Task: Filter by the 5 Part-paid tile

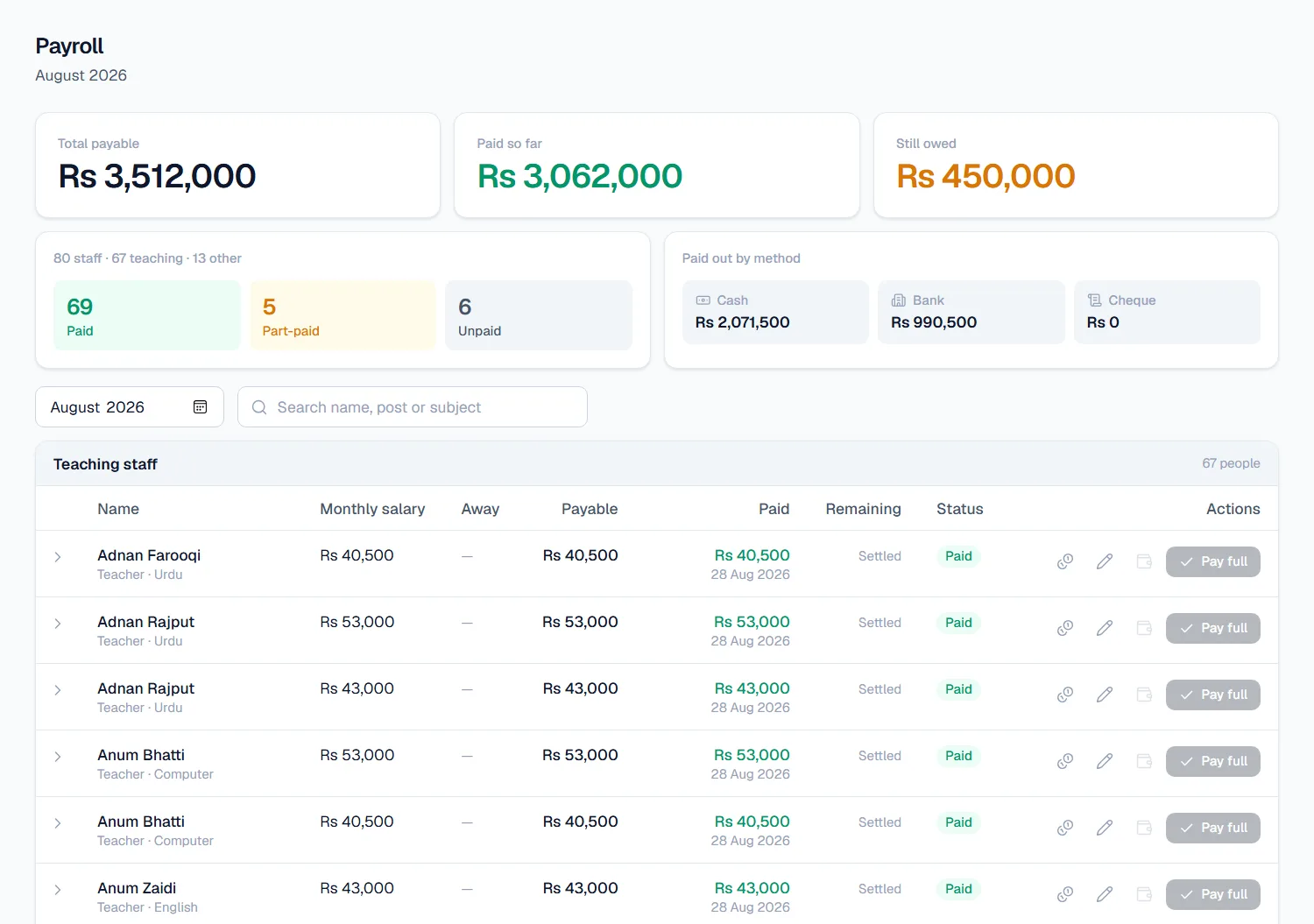Action: pyautogui.click(x=343, y=315)
